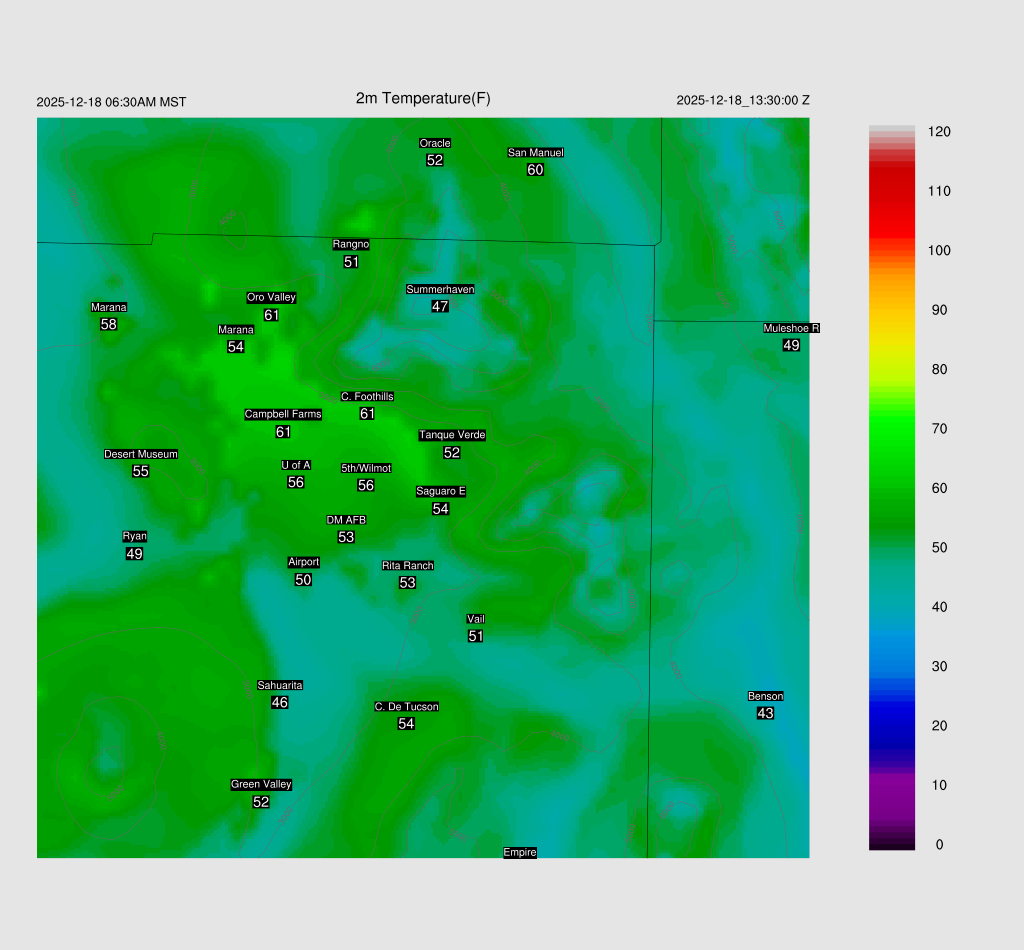Click the purple section of the colorbar
The height and width of the screenshot is (950, 1024).
point(891,795)
